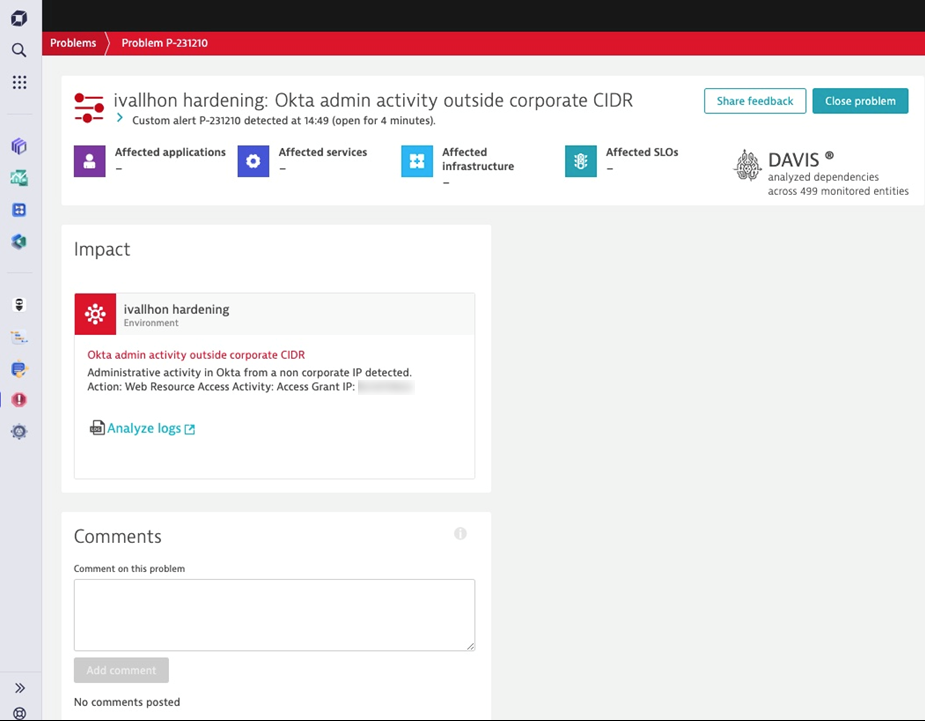The height and width of the screenshot is (721, 925).
Task: Expand the collapsed sidebar with the double chevron
Action: coord(18,687)
